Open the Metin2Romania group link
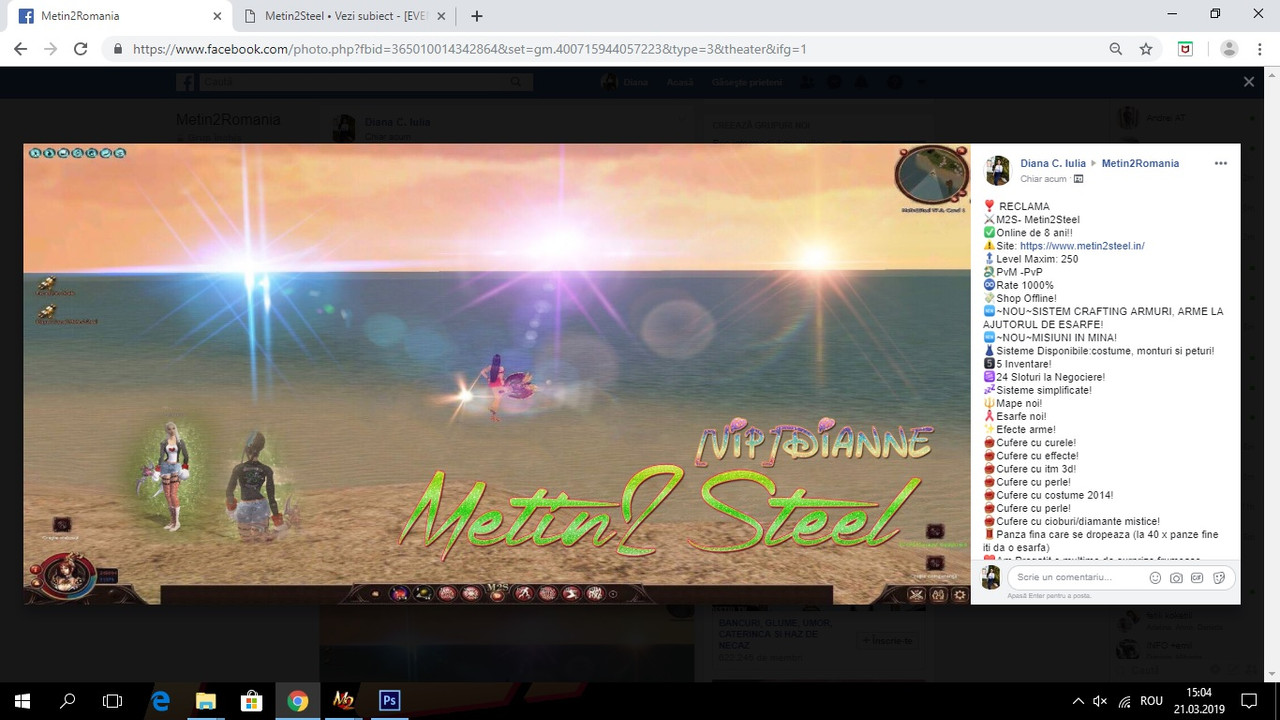Screen dimensions: 1280x720 [x=1140, y=163]
